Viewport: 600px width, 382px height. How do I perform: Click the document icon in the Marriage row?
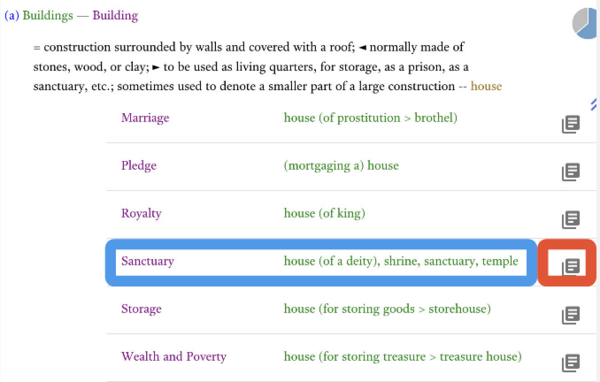[x=571, y=124]
